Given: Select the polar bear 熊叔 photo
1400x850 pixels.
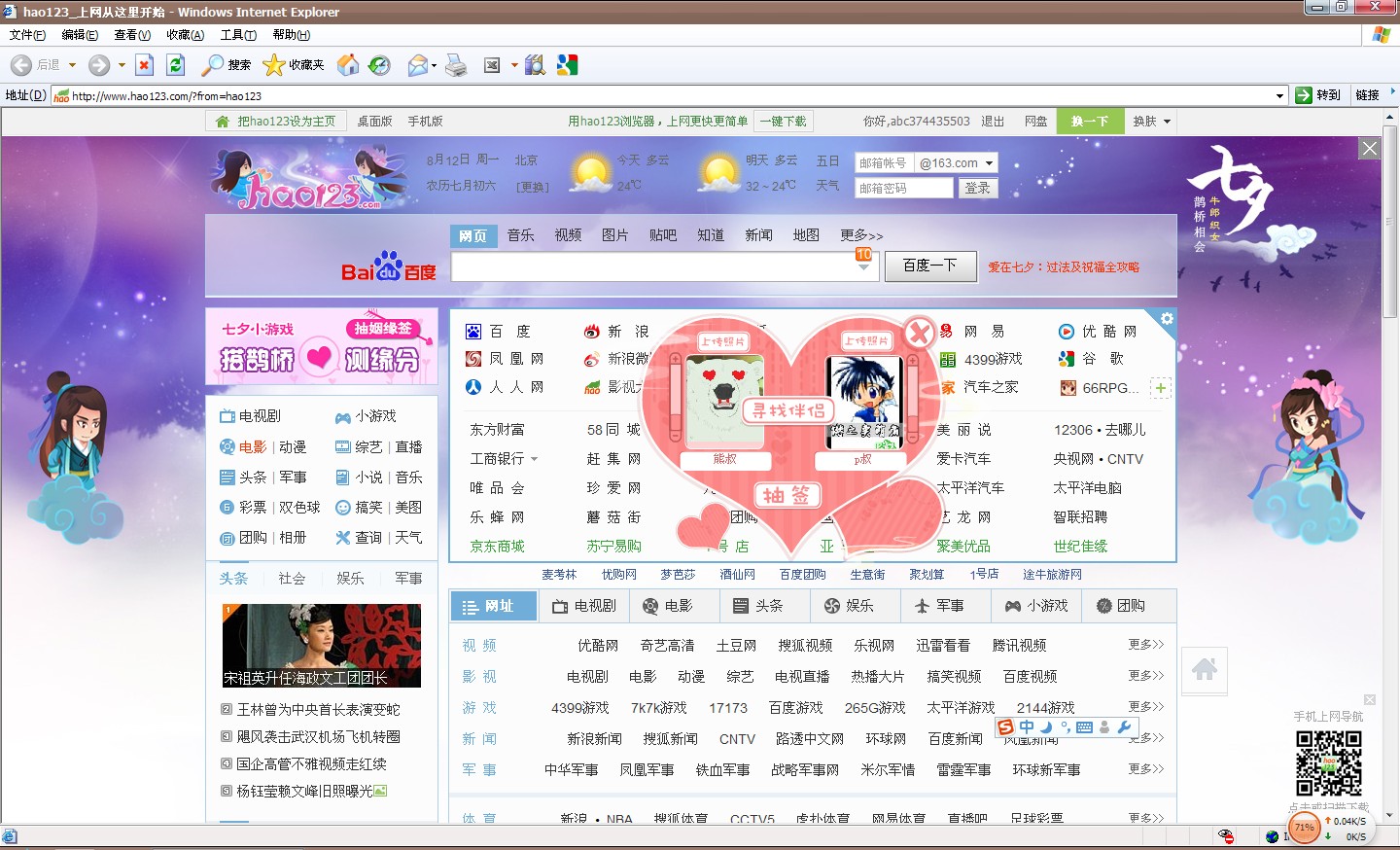Looking at the screenshot, I should point(724,401).
